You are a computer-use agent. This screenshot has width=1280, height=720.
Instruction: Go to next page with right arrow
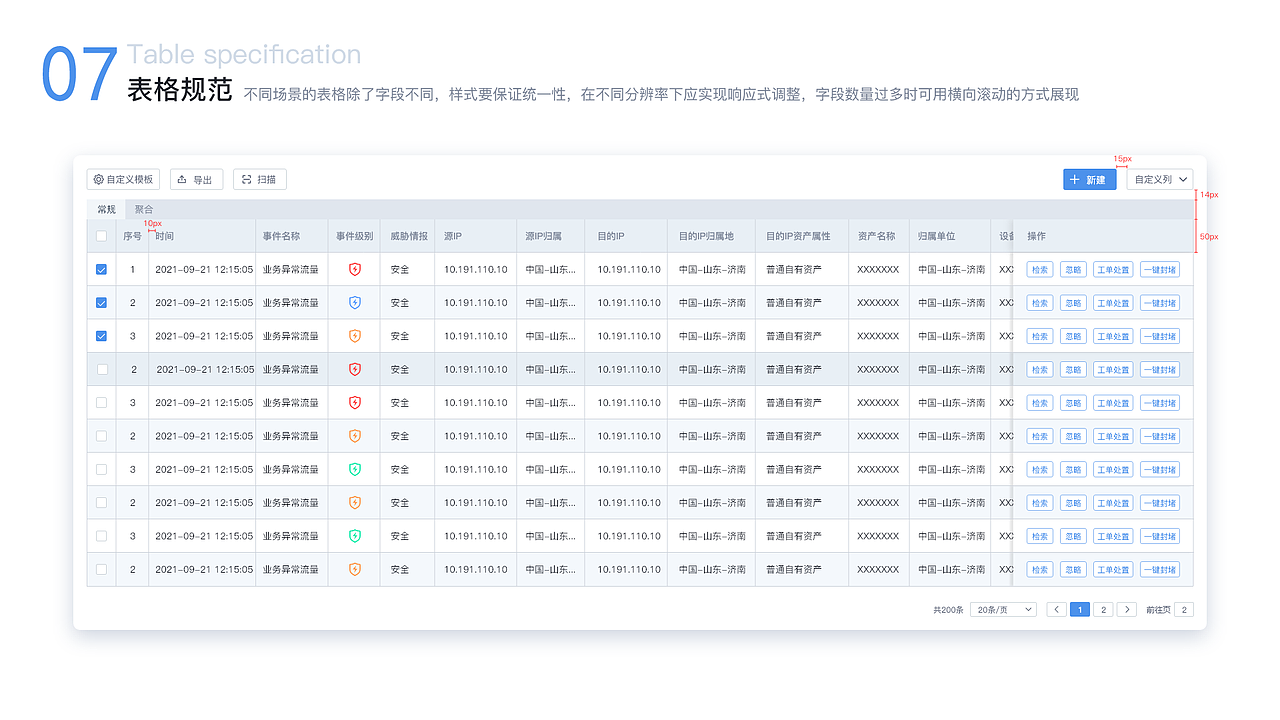(1127, 610)
